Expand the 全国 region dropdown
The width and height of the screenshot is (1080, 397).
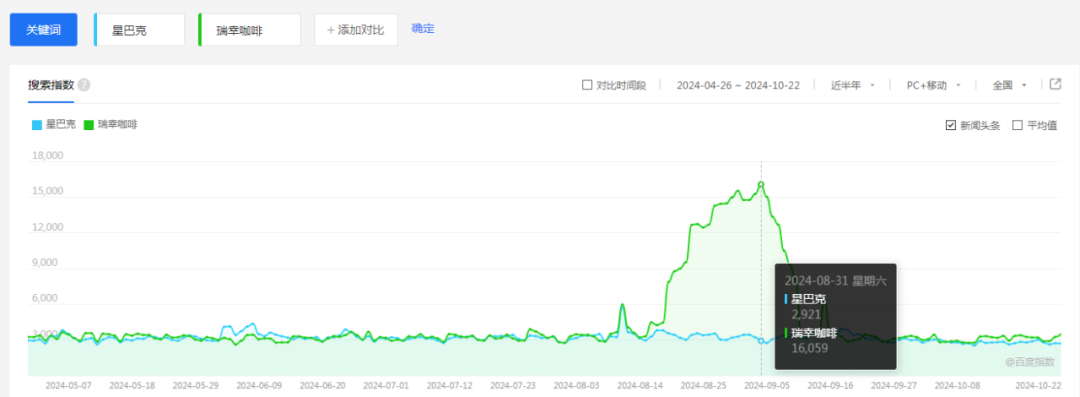(x=1010, y=85)
